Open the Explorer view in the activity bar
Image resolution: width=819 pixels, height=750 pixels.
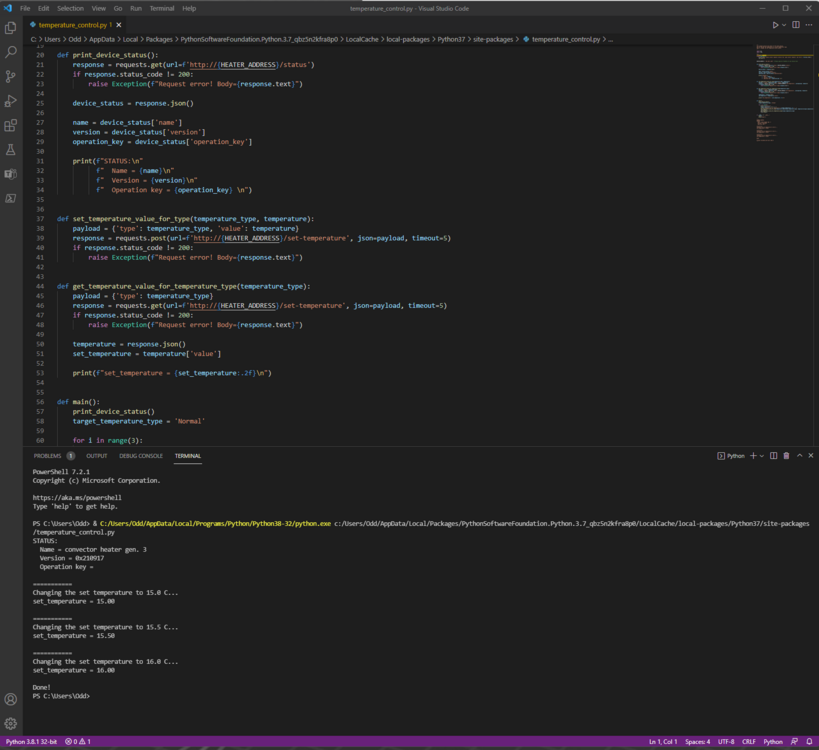pyautogui.click(x=11, y=28)
